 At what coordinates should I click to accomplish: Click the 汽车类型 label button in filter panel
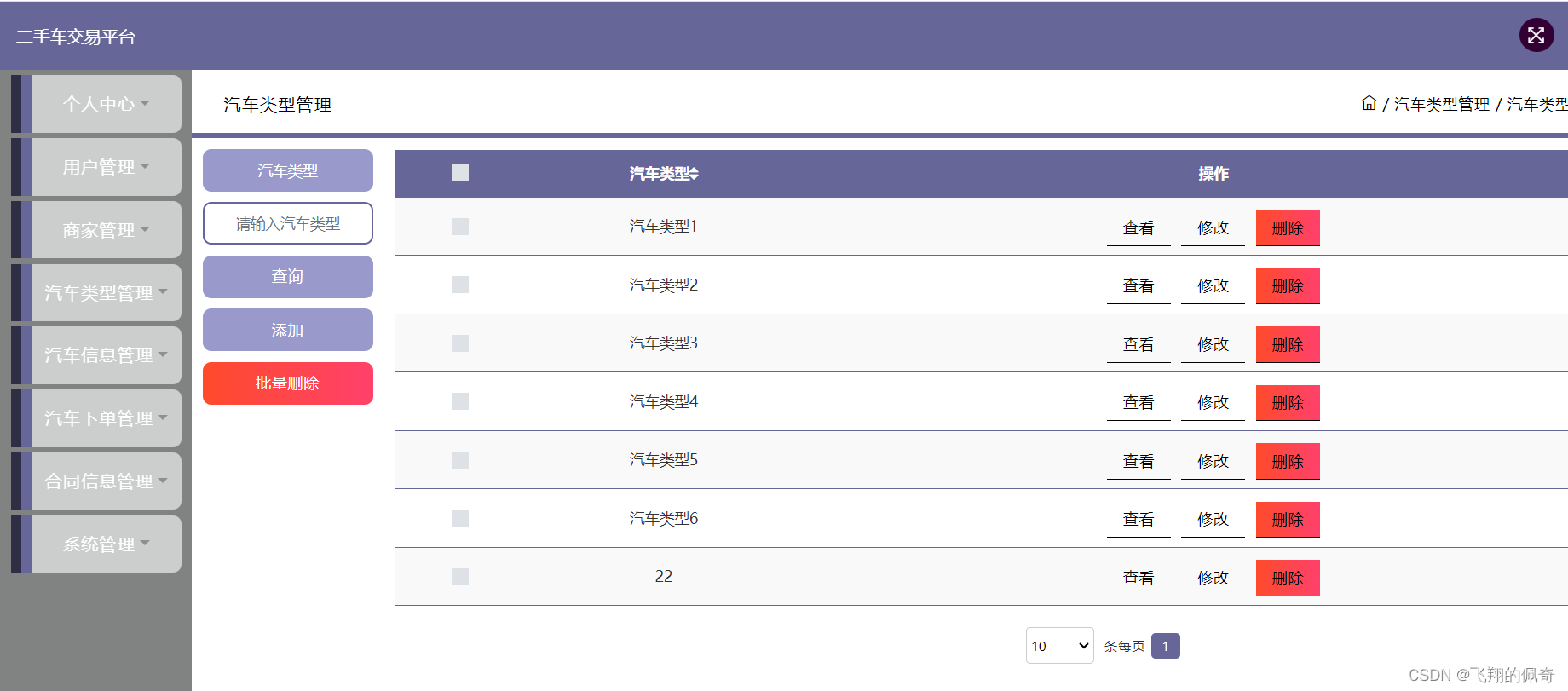click(x=288, y=170)
